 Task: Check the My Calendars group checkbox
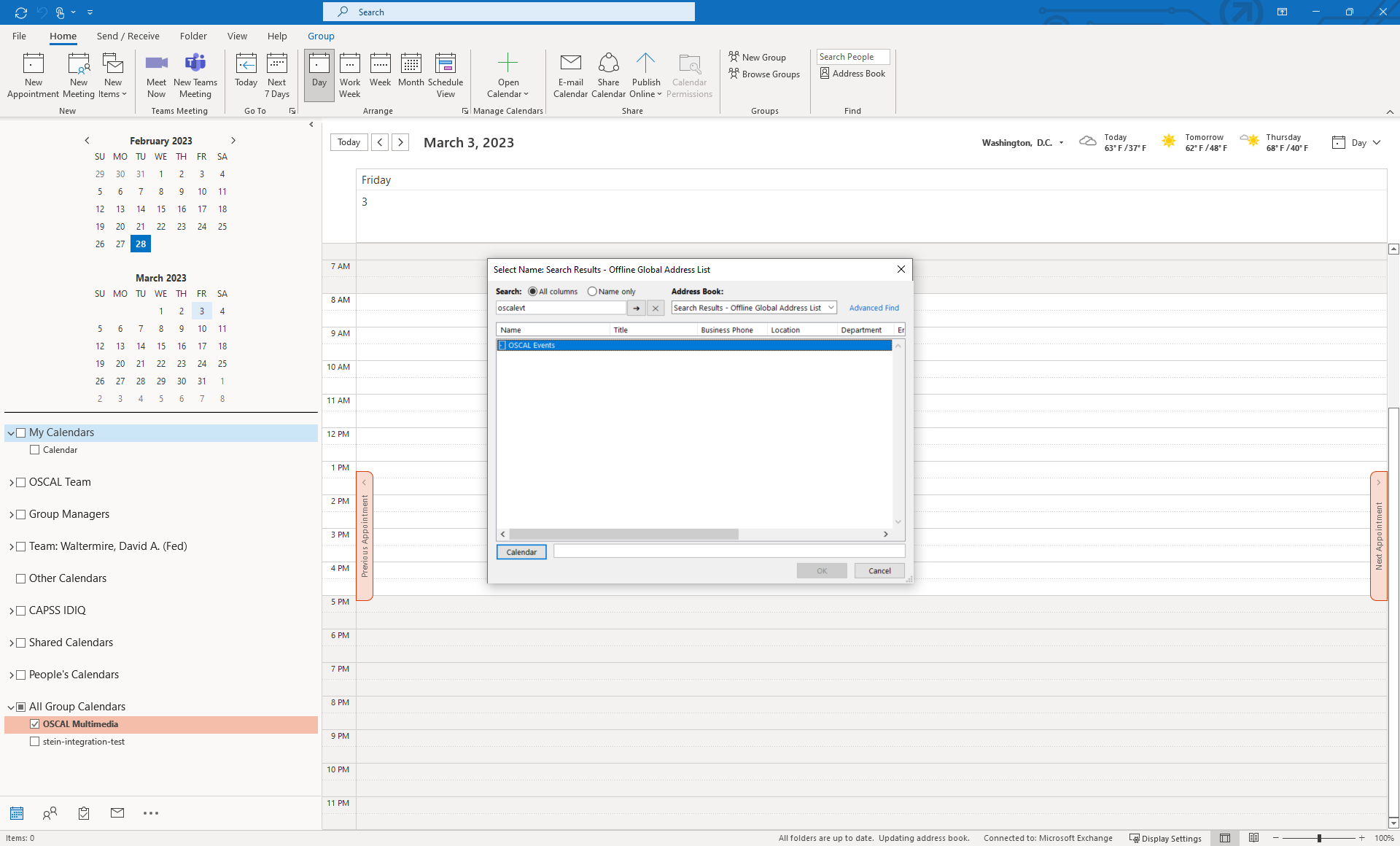(x=21, y=432)
